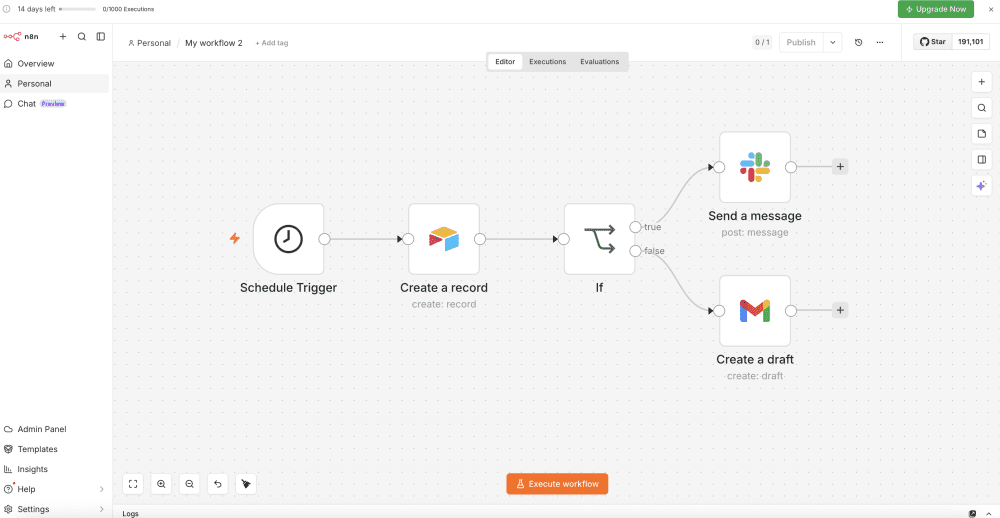Click the Send a message label

755,216
